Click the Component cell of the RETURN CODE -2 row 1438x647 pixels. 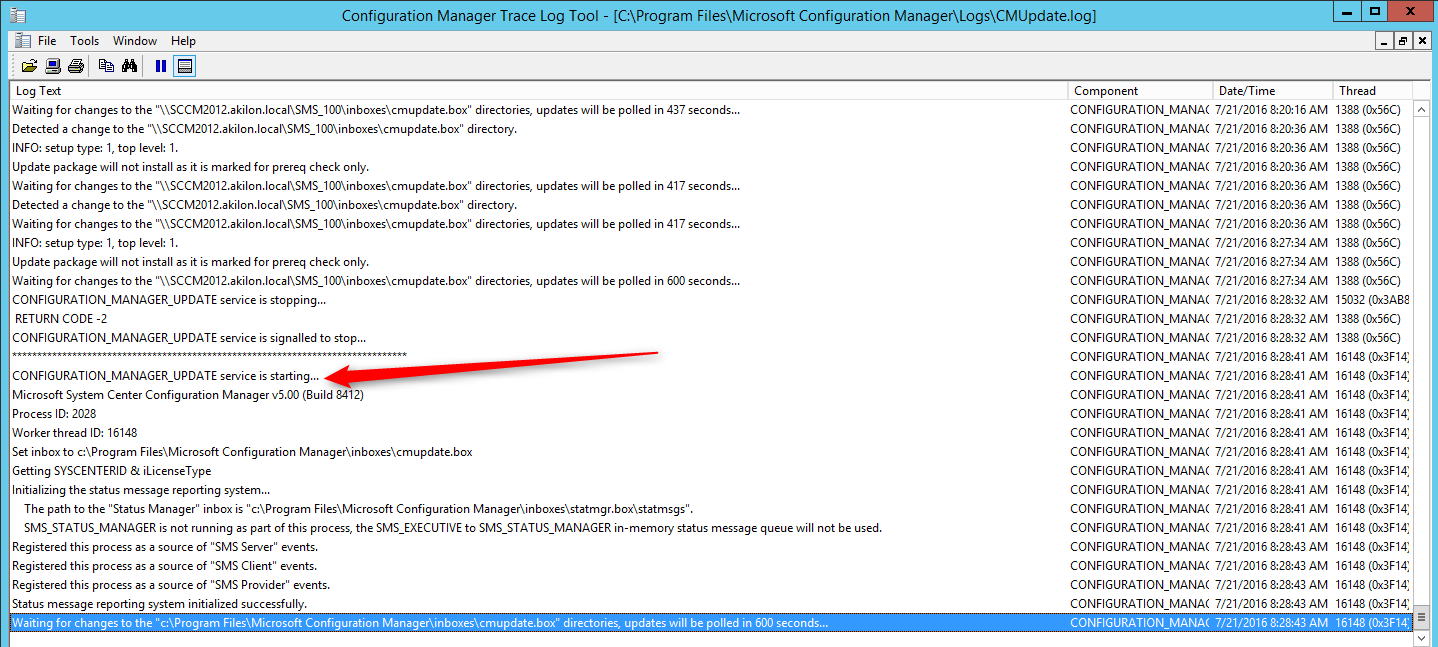[x=1139, y=319]
